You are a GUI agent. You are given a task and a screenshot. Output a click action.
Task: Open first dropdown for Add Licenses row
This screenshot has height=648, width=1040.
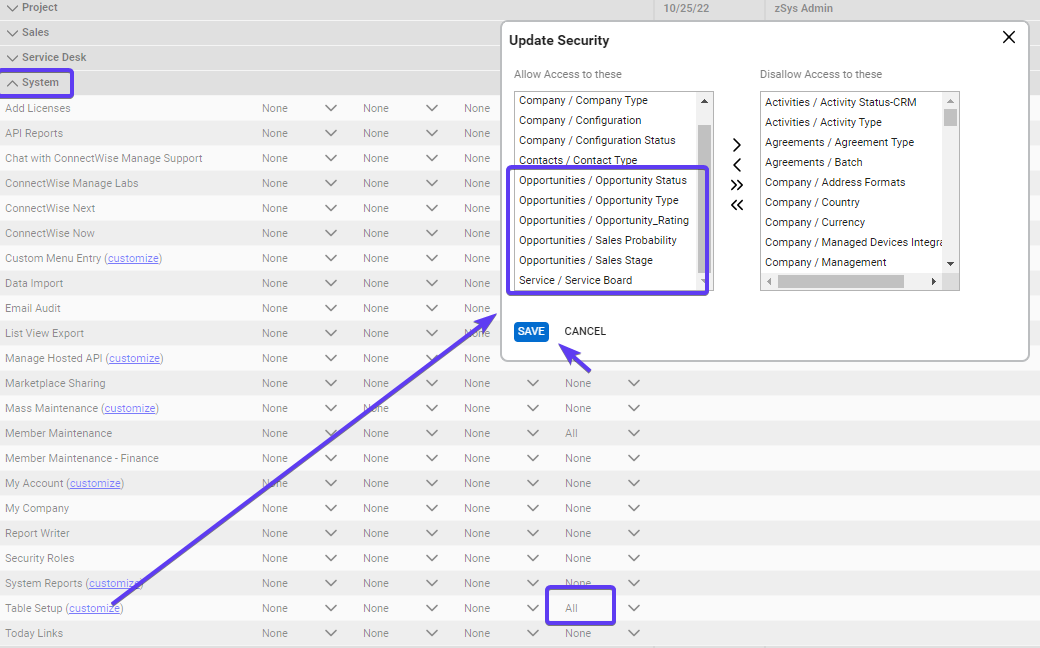[331, 108]
